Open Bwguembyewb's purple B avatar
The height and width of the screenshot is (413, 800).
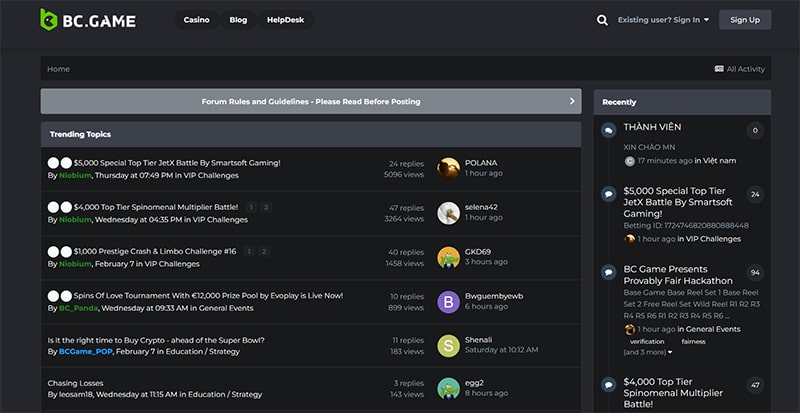[x=448, y=302]
